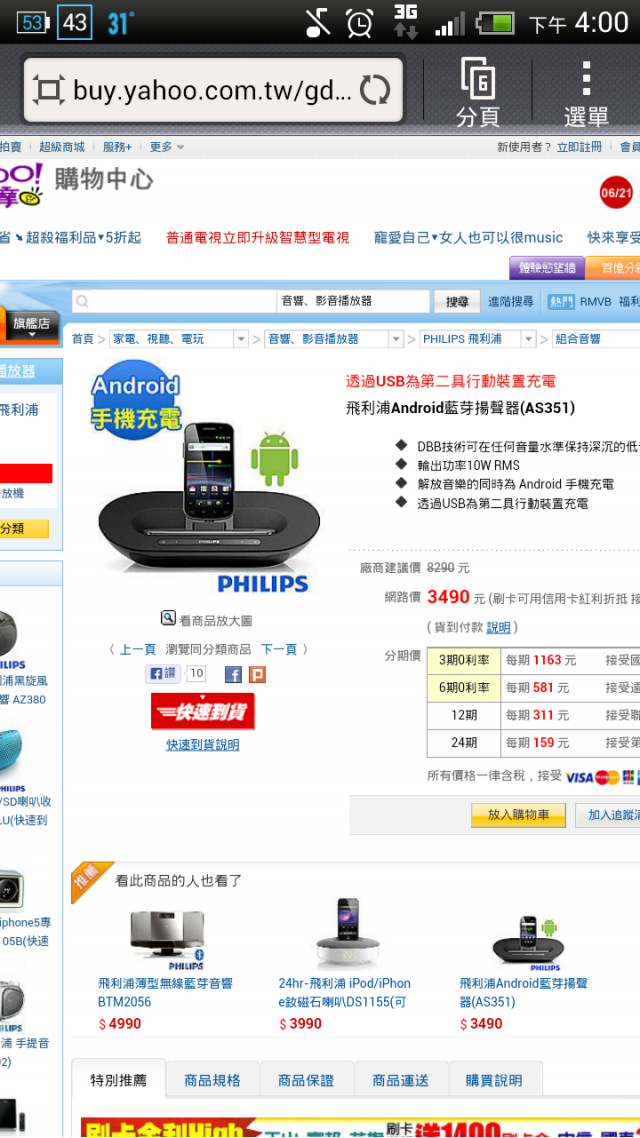Click the magnifier icon to enlarge product image

[168, 618]
